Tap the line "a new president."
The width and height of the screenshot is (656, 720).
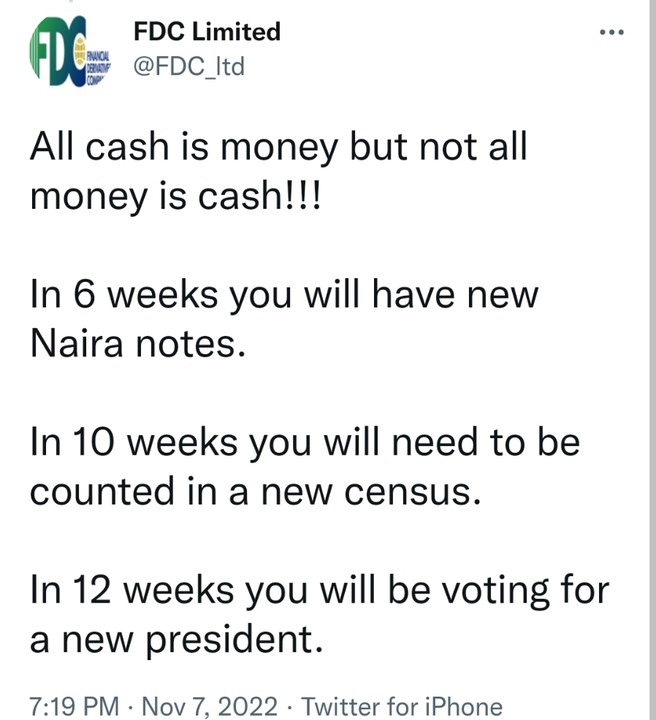176,639
